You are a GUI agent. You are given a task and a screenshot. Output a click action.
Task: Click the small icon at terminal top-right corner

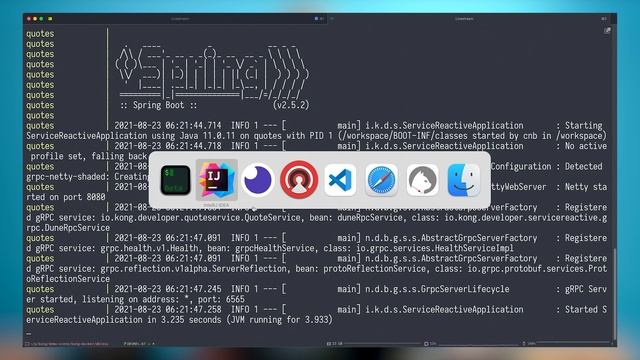point(607,31)
